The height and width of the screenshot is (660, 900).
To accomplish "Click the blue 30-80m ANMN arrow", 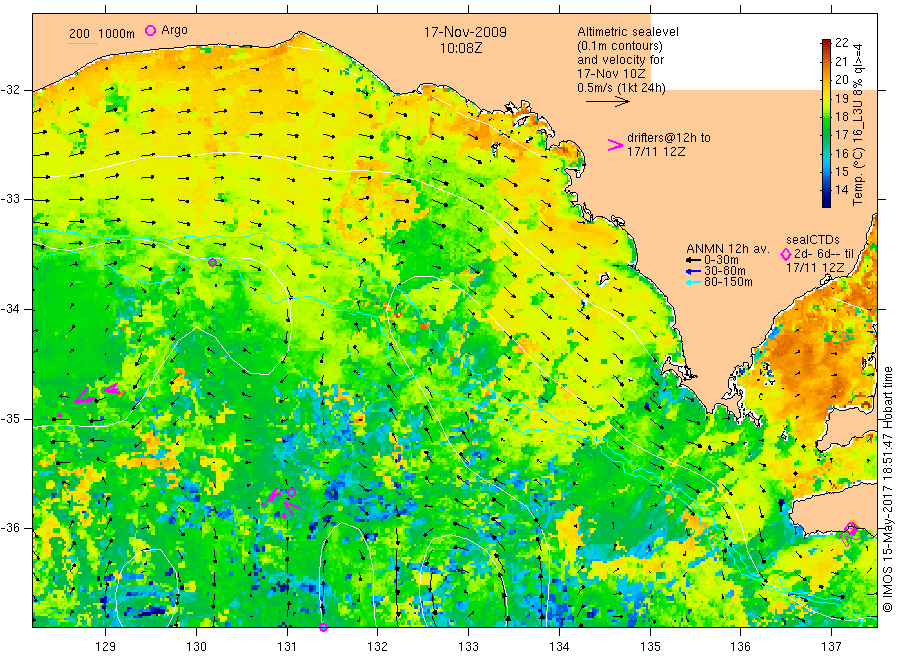I will 693,271.
